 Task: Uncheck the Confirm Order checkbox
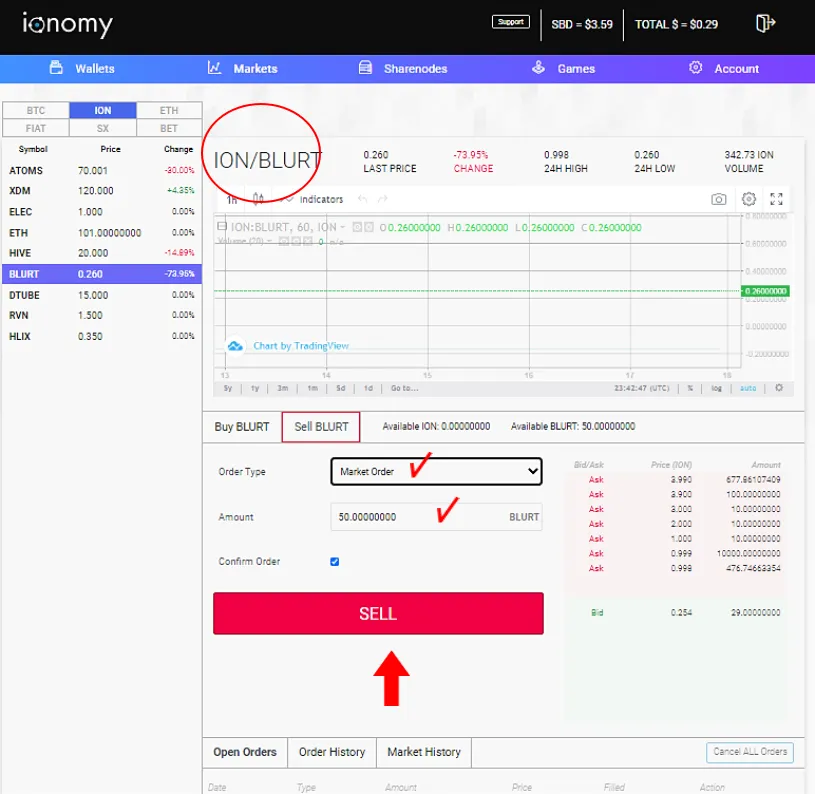[x=335, y=562]
